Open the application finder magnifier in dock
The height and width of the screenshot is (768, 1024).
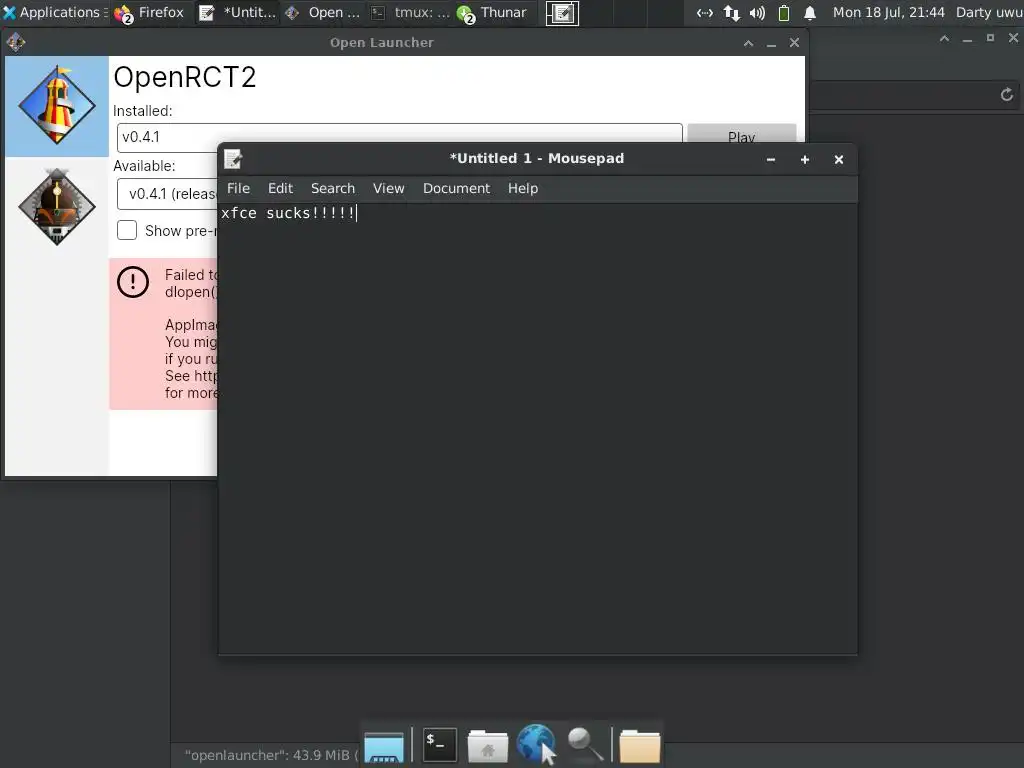(x=584, y=744)
